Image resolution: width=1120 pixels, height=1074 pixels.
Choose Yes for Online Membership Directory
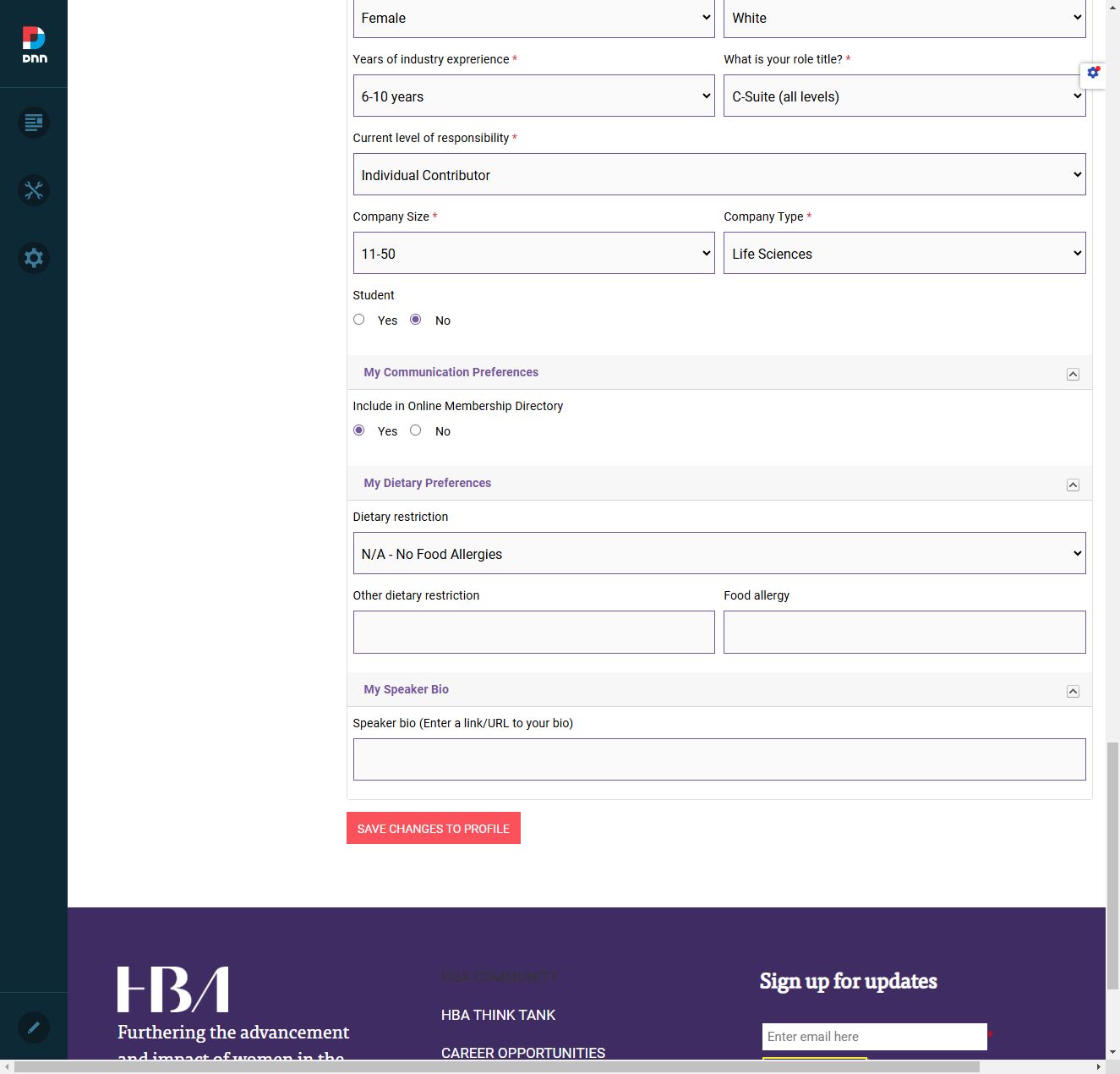tap(358, 430)
